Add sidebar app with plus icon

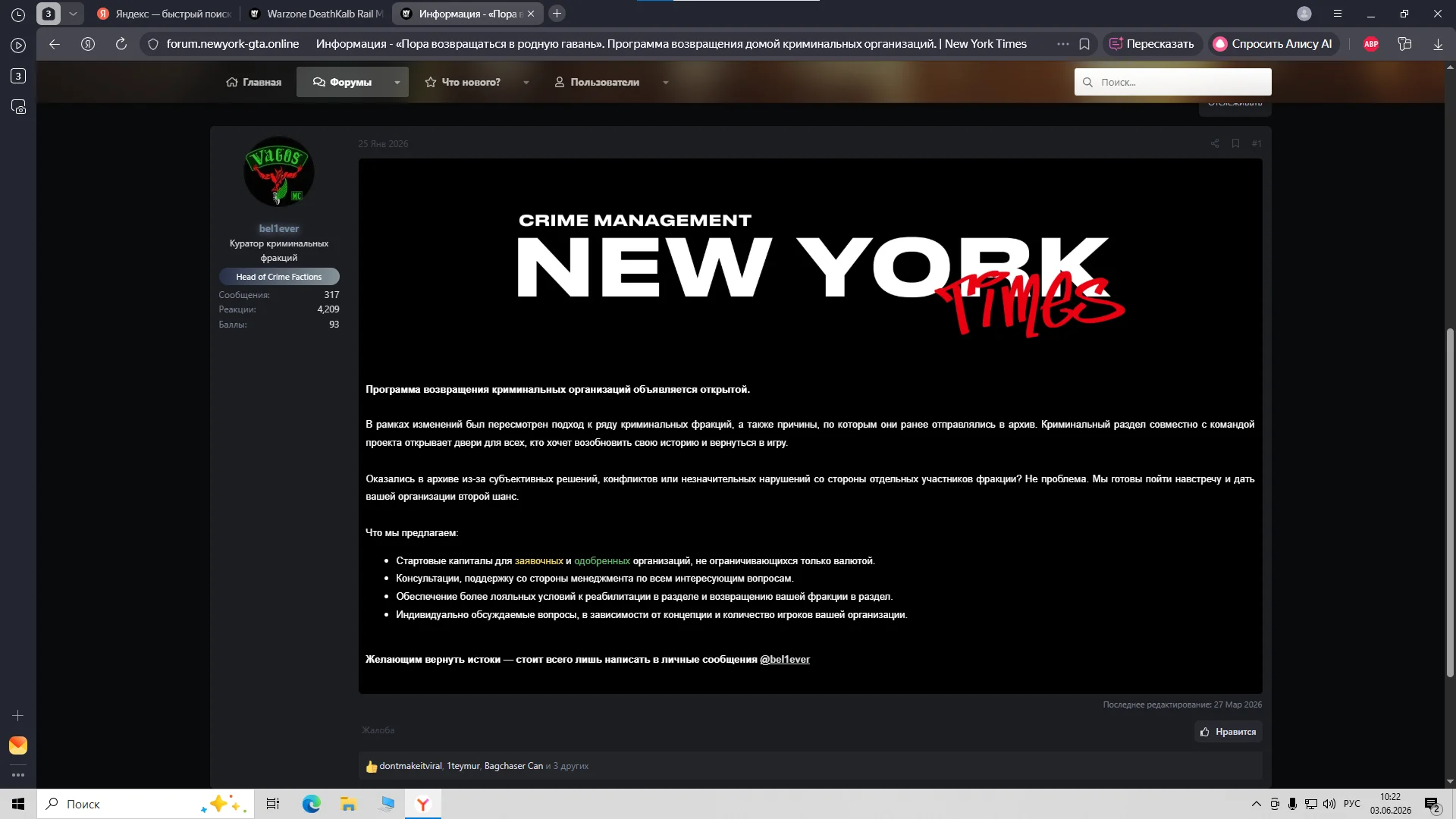[18, 716]
